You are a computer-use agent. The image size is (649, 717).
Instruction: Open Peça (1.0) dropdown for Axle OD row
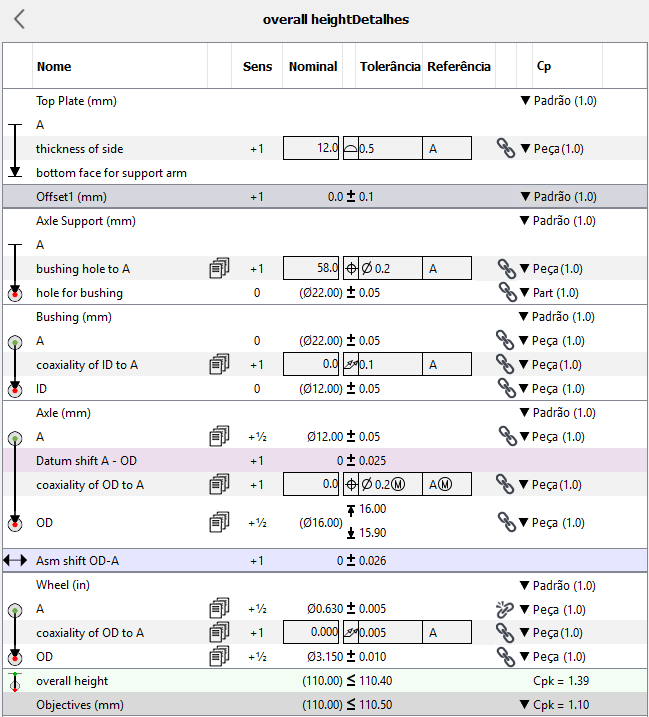click(552, 523)
